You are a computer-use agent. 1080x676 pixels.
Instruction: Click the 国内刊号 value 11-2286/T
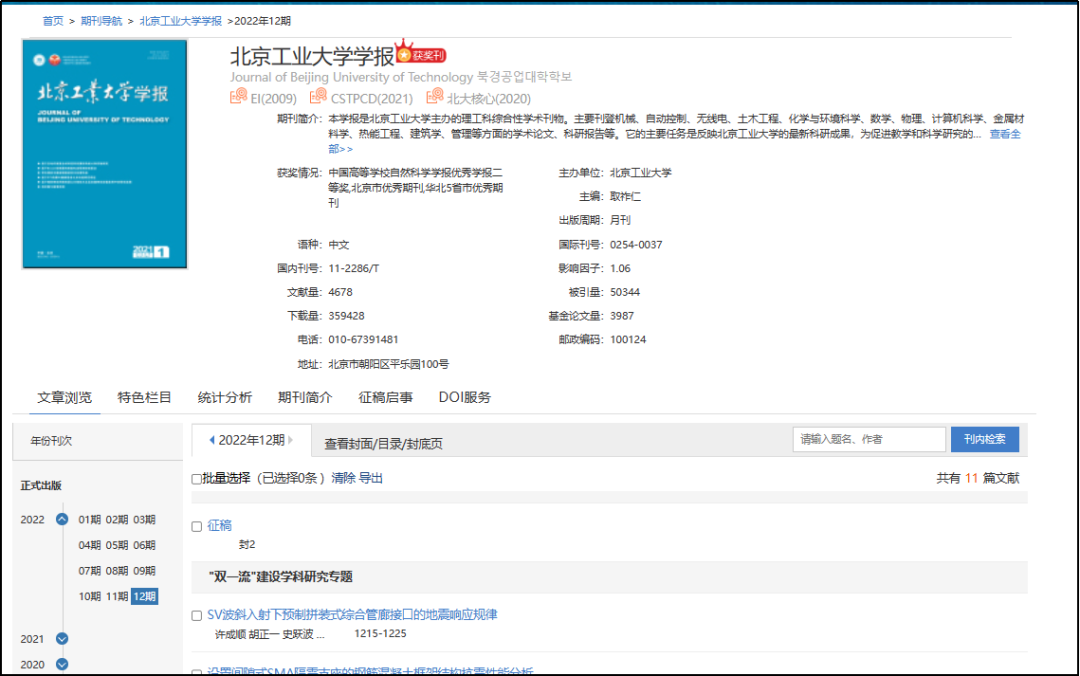[353, 269]
